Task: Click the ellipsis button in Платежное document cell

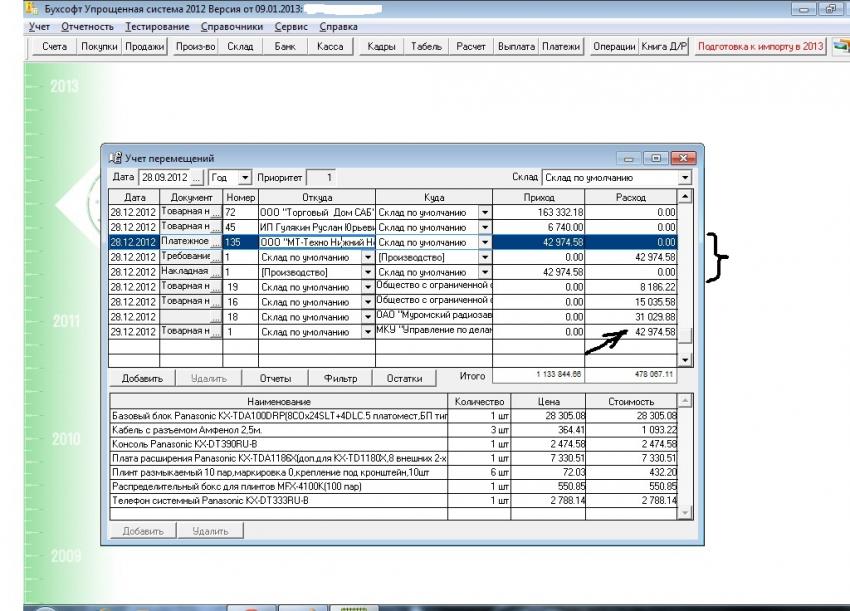Action: click(x=215, y=242)
